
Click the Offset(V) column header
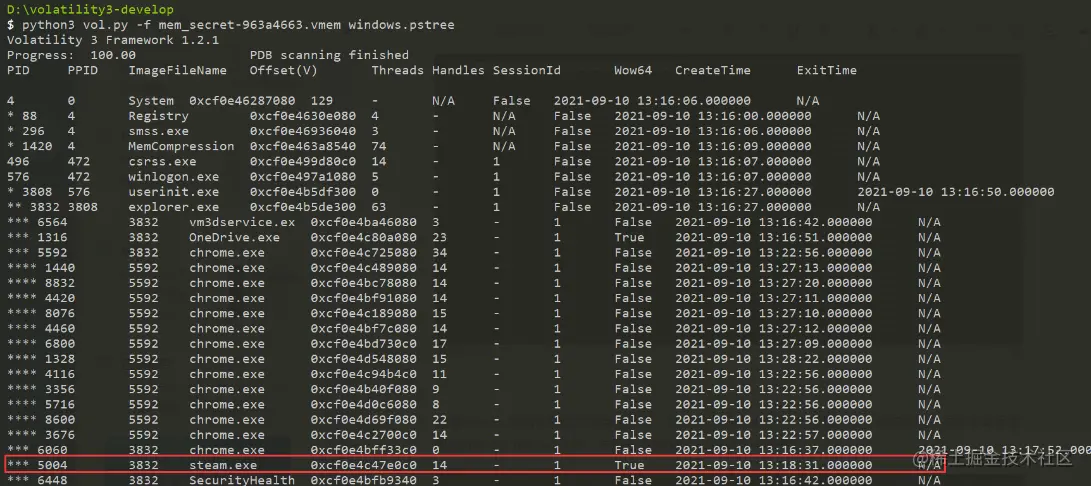283,70
